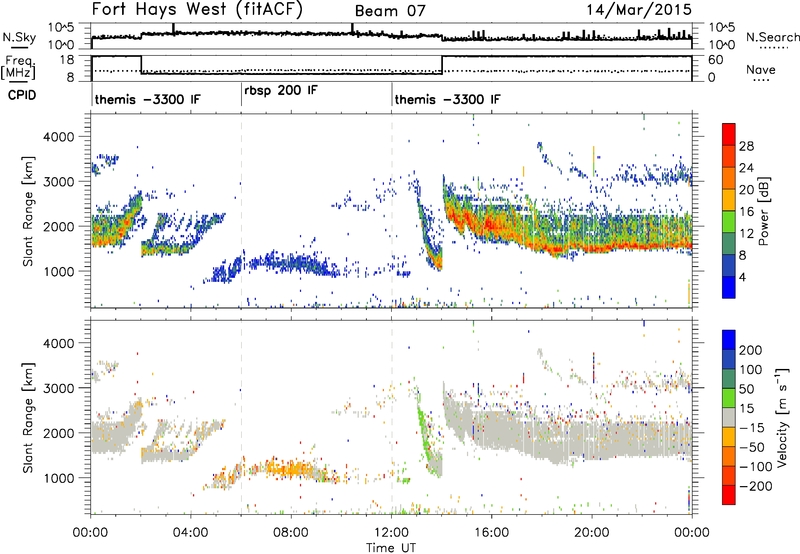Click the "3000" tick on the power panel
800x554 pixels.
58,182
